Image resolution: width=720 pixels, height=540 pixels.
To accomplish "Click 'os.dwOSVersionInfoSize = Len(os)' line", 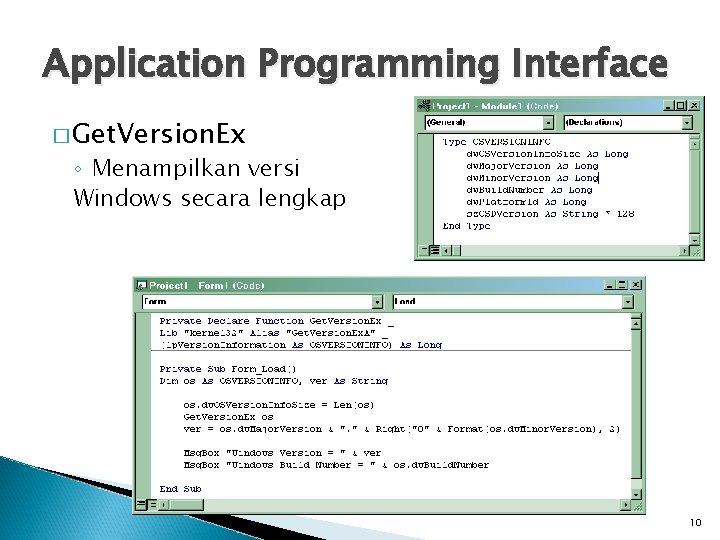I will point(279,405).
